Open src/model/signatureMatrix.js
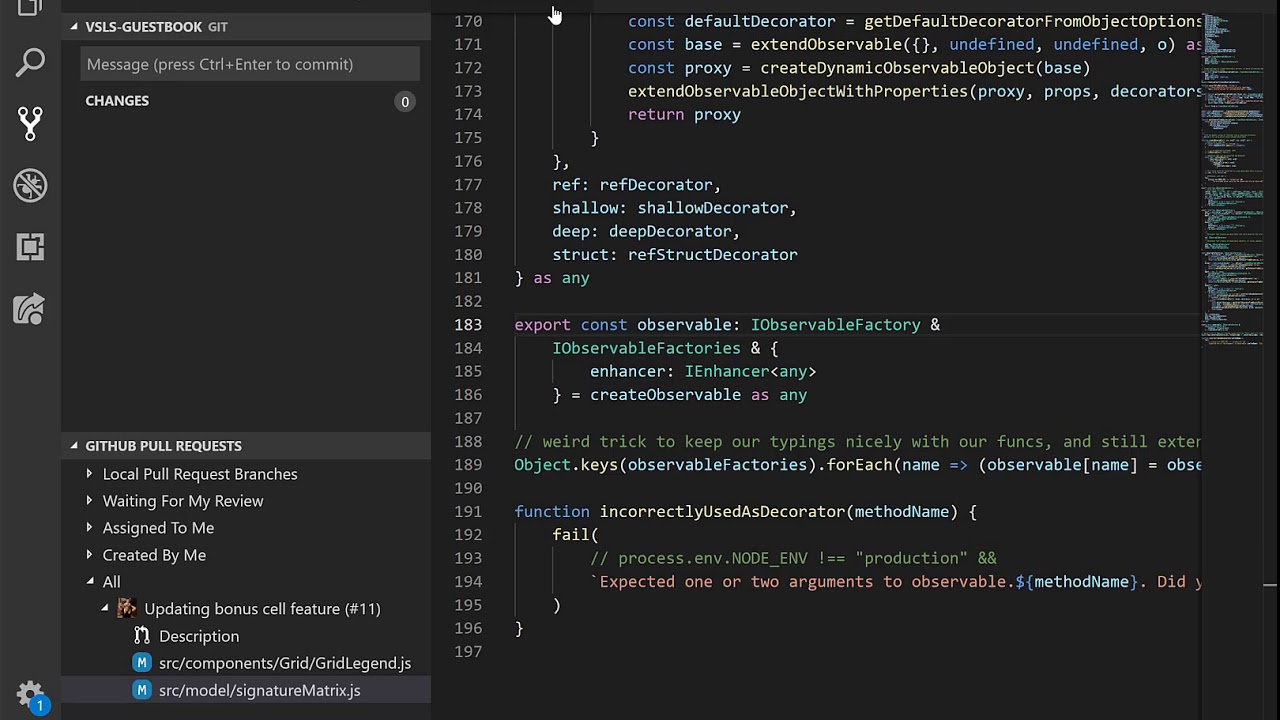Viewport: 1280px width, 720px height. click(x=259, y=690)
